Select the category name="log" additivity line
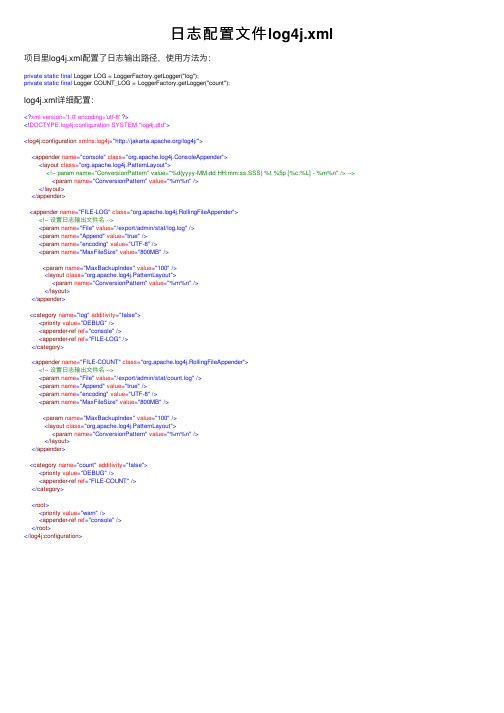 (x=85, y=315)
